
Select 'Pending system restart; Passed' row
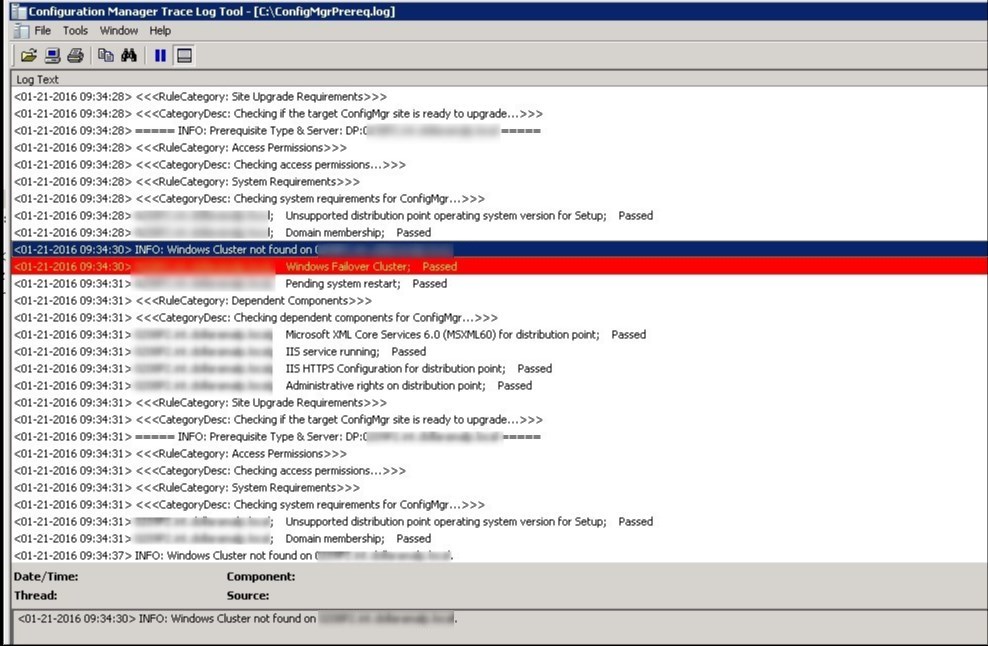coord(499,284)
